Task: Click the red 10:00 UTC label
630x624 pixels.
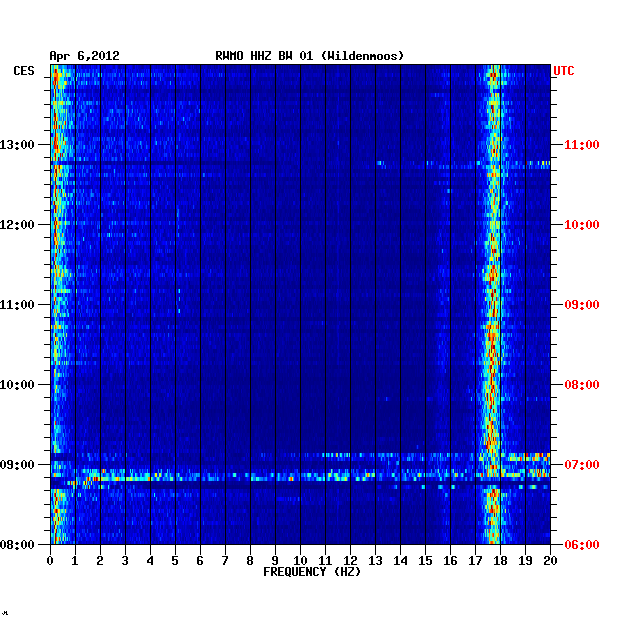Action: coord(582,225)
